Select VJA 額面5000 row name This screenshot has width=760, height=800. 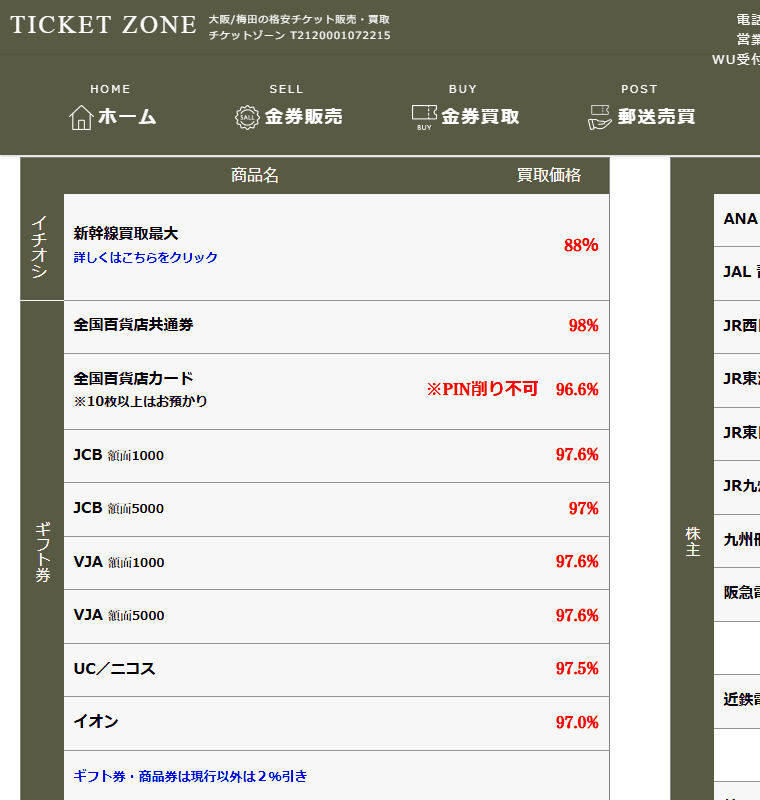point(119,615)
